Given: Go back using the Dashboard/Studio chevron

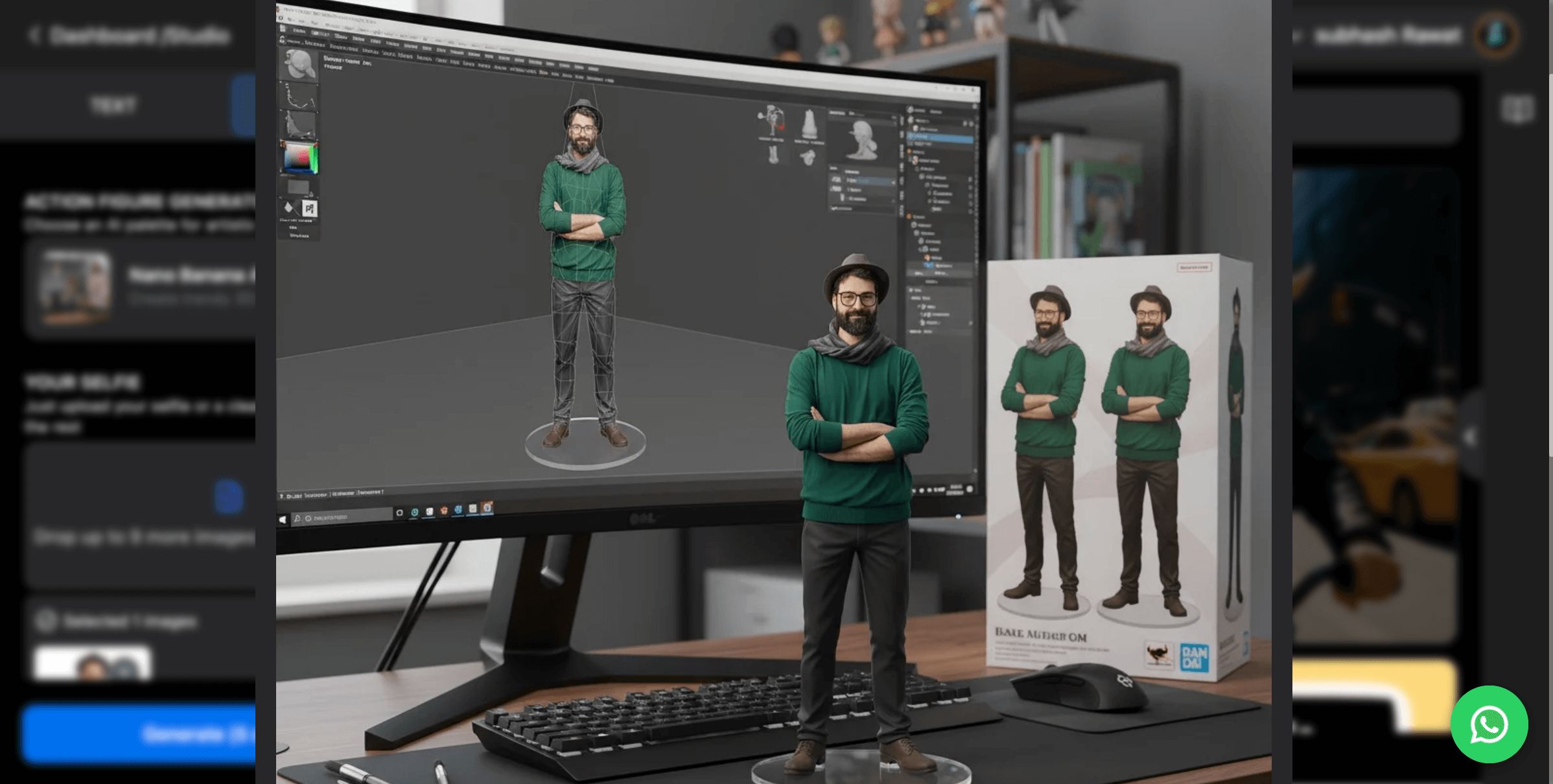Looking at the screenshot, I should click(34, 35).
